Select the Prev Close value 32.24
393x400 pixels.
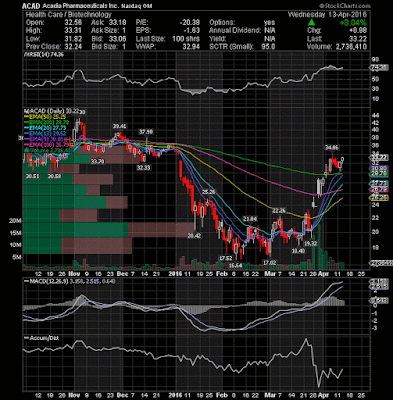74,47
